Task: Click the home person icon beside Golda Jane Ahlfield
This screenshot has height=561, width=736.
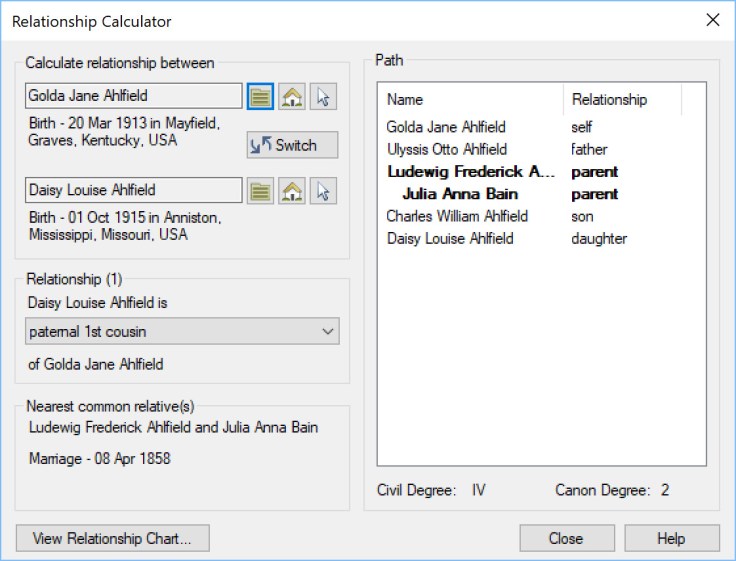Action: click(292, 96)
